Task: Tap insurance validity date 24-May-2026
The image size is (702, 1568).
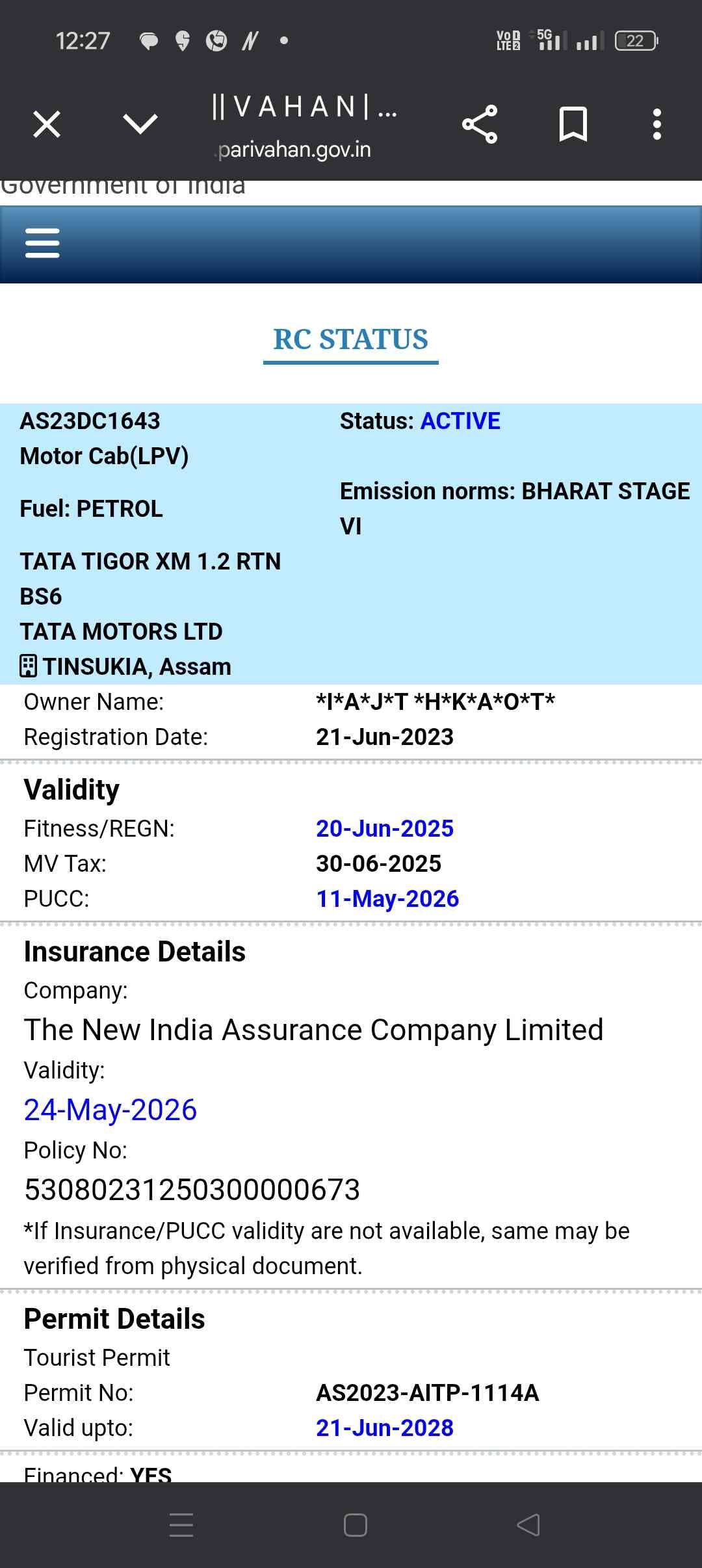Action: pyautogui.click(x=110, y=1110)
